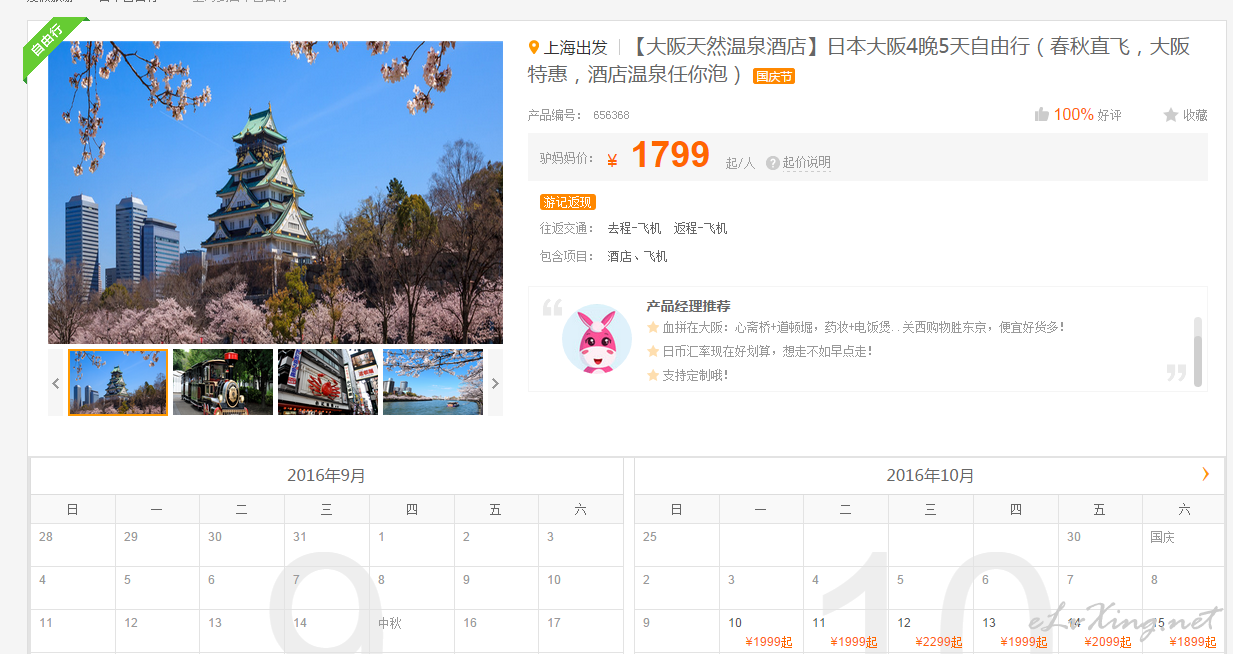
Task: Open the product title 大阪天然温泉酒店 link
Action: 859,60
